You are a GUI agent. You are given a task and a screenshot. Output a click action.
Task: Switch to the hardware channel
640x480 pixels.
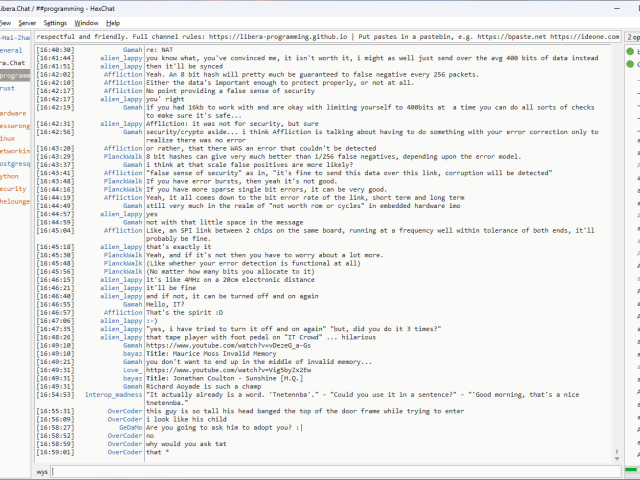[x=13, y=113]
